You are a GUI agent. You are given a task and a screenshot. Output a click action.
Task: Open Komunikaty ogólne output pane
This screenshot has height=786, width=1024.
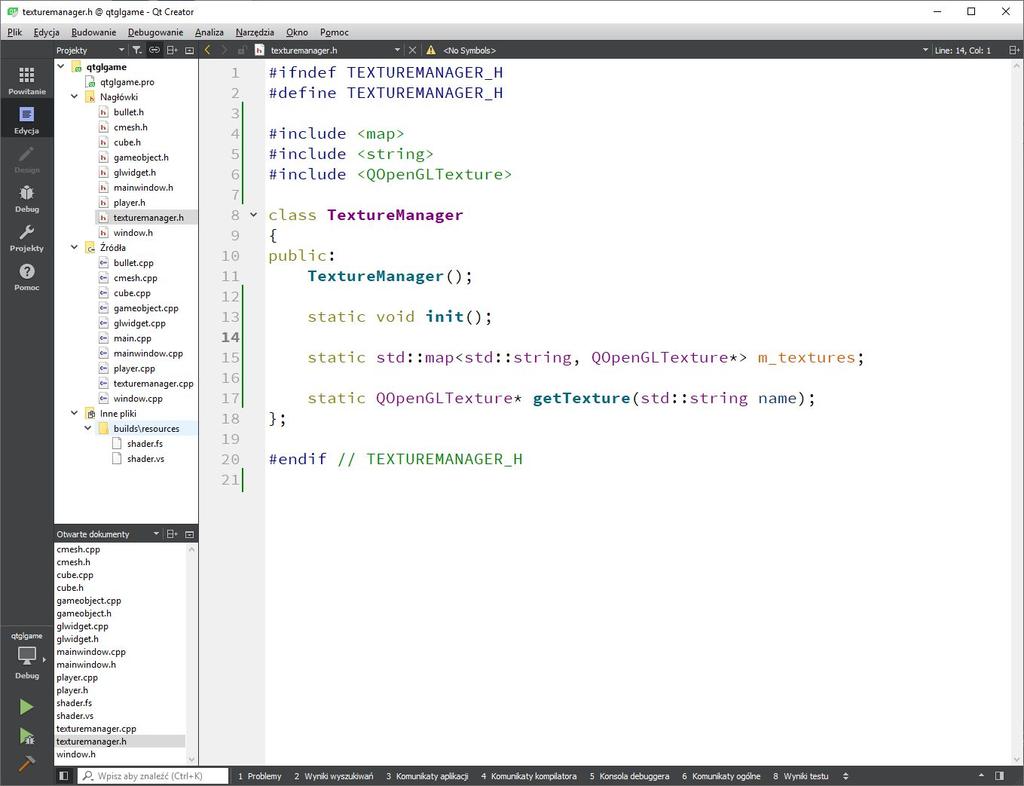click(x=721, y=776)
